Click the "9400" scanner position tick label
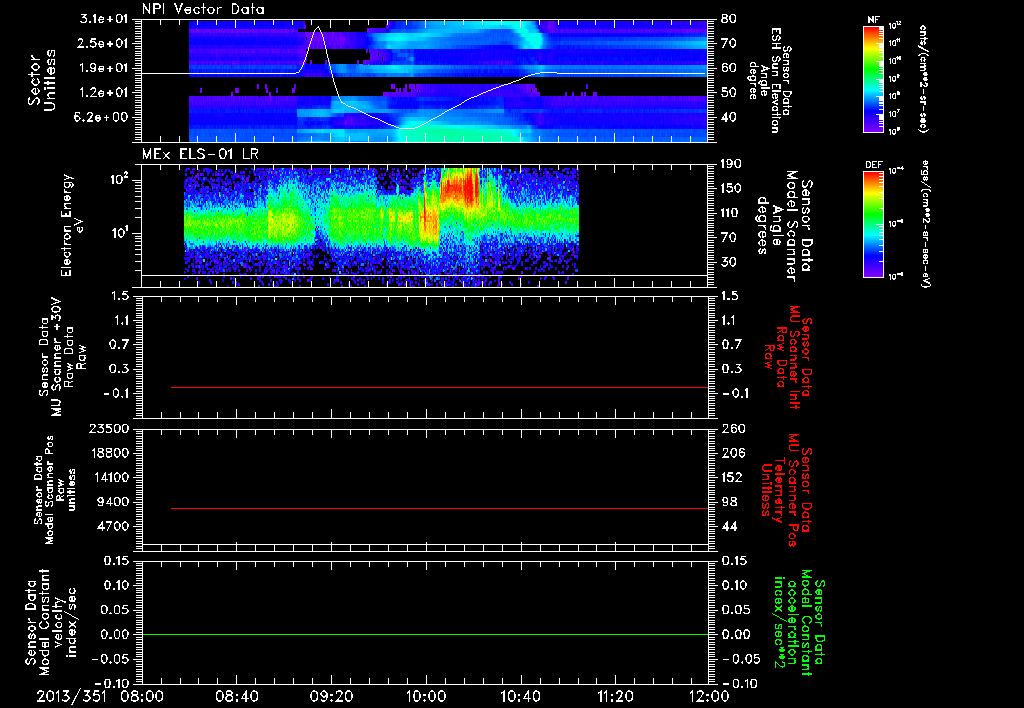The height and width of the screenshot is (708, 1024). click(x=112, y=502)
